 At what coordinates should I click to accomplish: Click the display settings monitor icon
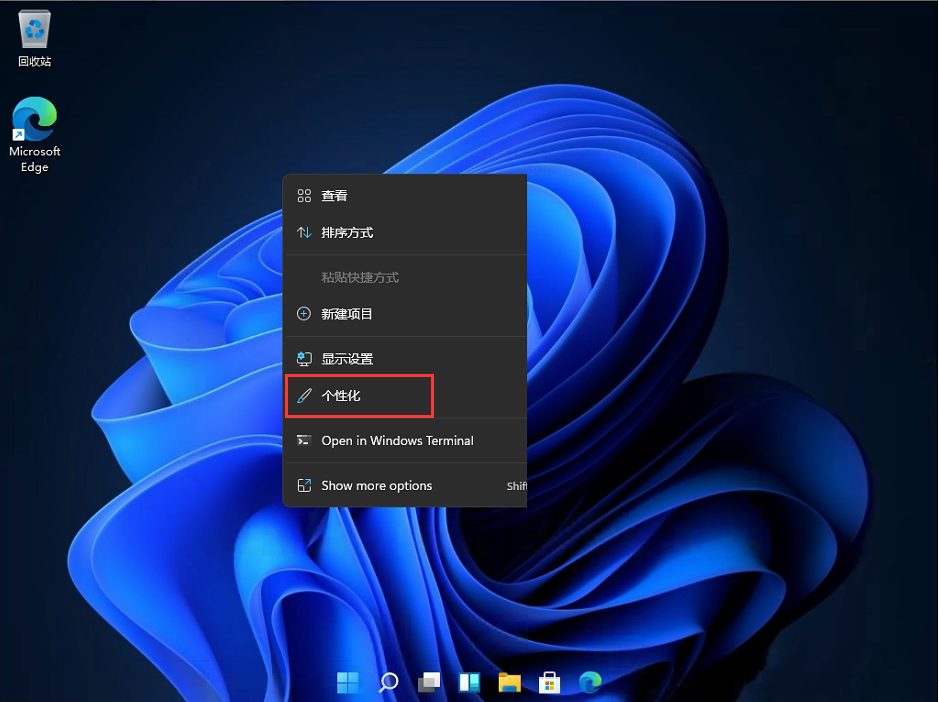[x=304, y=357]
